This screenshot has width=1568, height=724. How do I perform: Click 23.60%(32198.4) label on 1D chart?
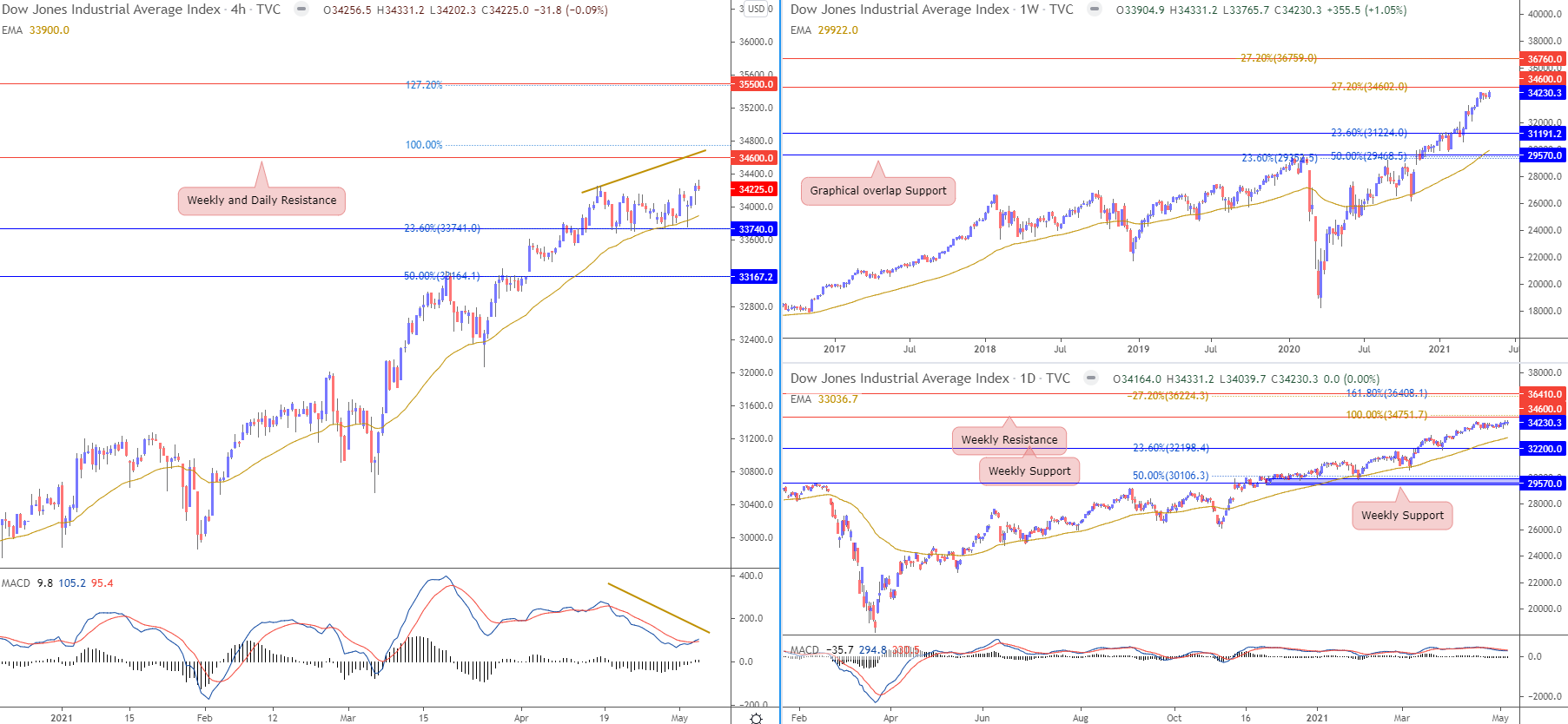(1171, 448)
